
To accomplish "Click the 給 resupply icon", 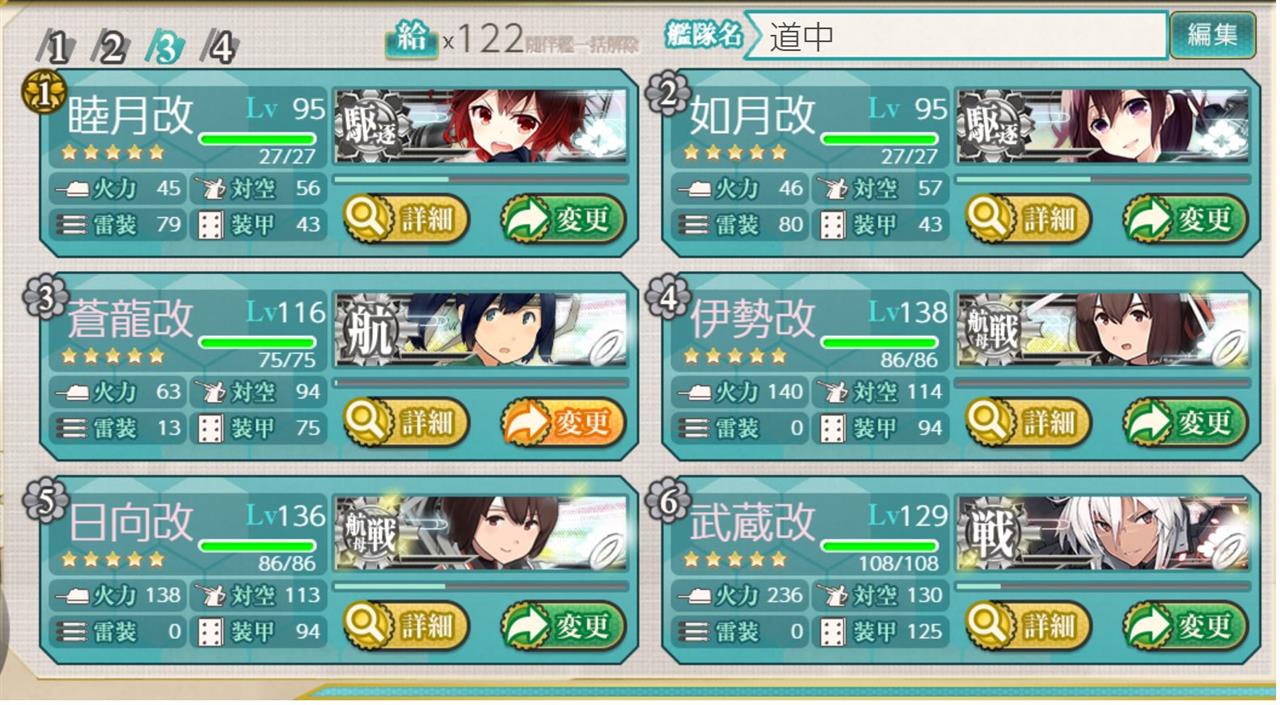I will tap(411, 38).
